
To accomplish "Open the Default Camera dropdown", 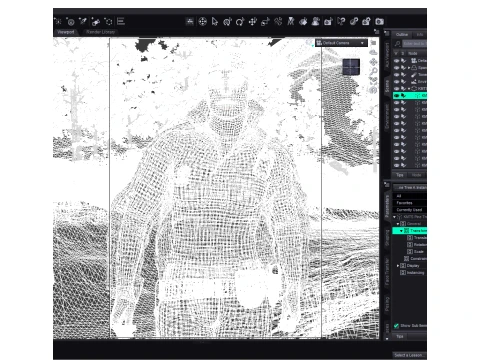I will click(341, 43).
